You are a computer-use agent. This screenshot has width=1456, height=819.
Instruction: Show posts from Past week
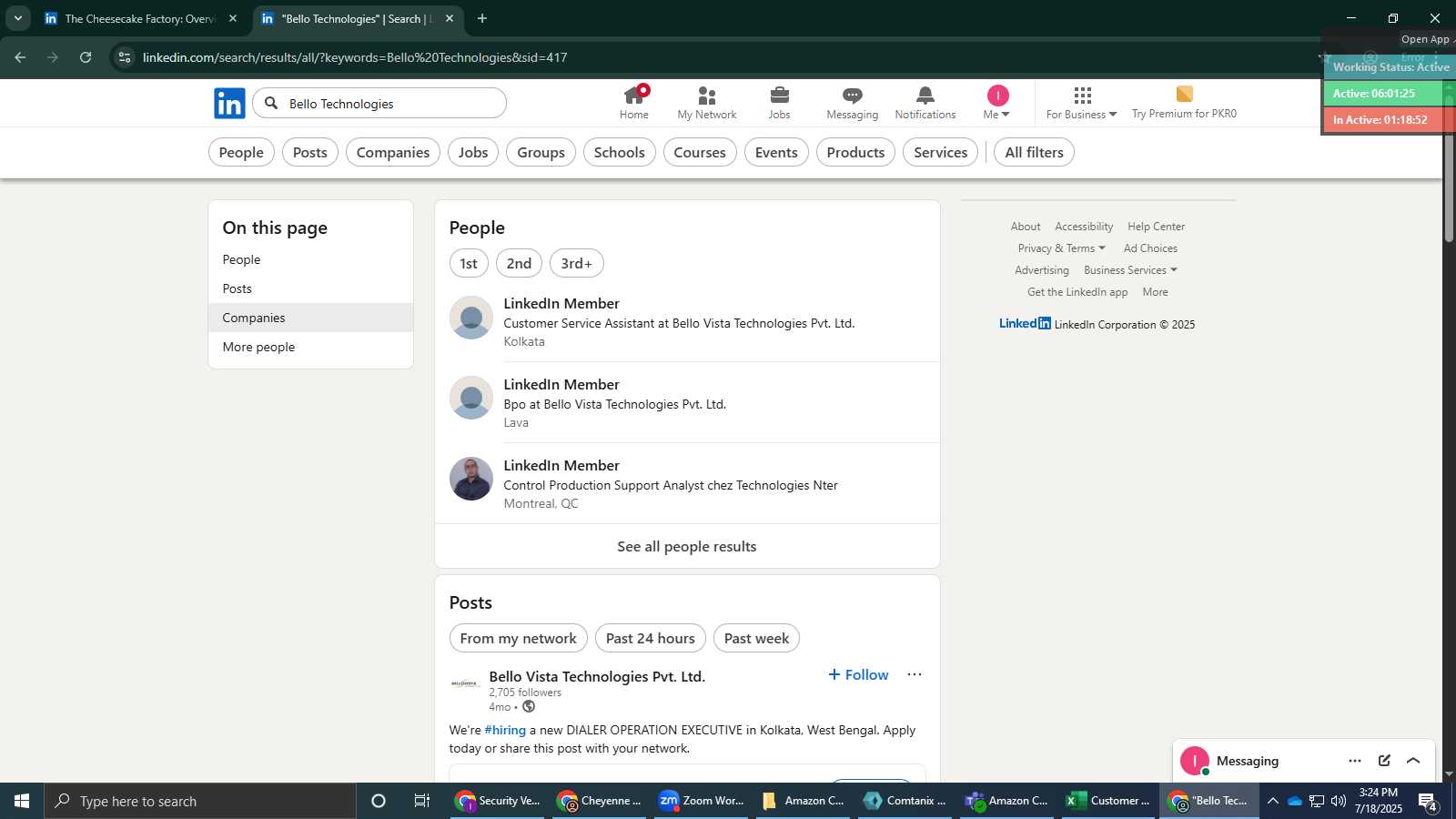[756, 639]
